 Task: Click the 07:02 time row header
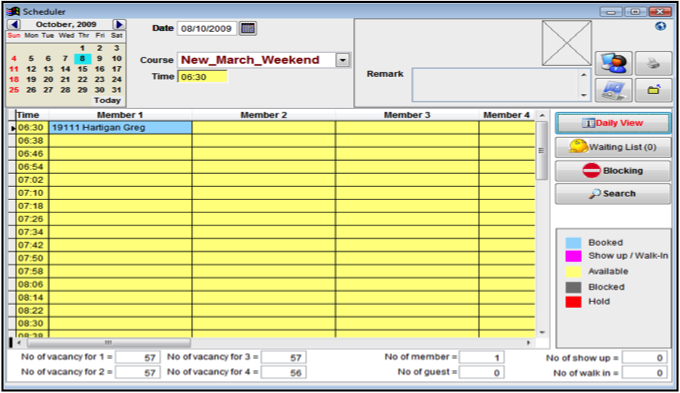[31, 180]
